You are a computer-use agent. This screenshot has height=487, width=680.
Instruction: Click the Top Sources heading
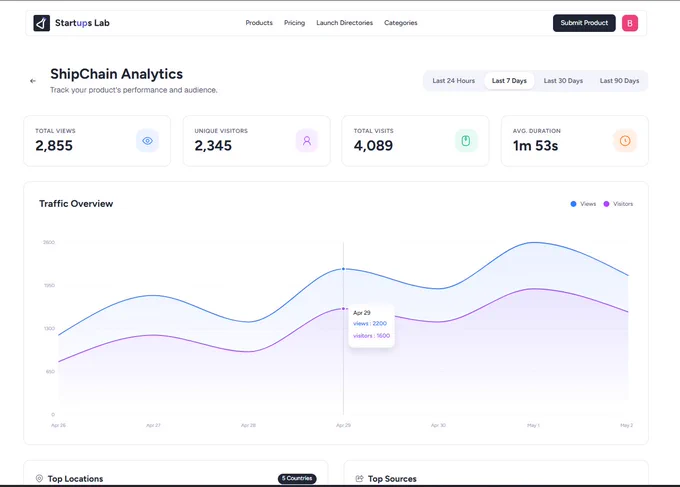click(x=392, y=479)
